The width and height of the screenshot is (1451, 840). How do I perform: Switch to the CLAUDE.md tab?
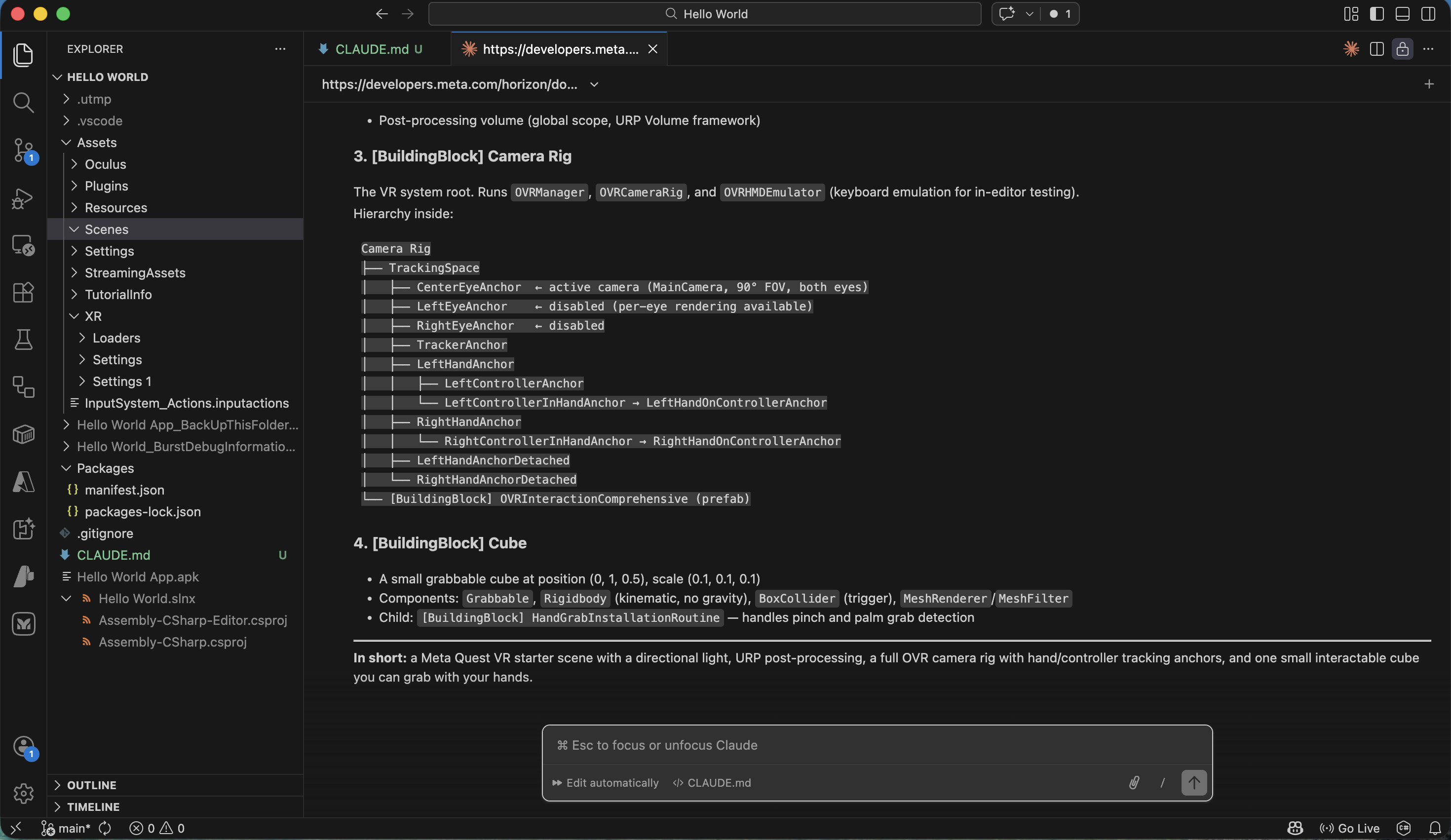pos(371,49)
